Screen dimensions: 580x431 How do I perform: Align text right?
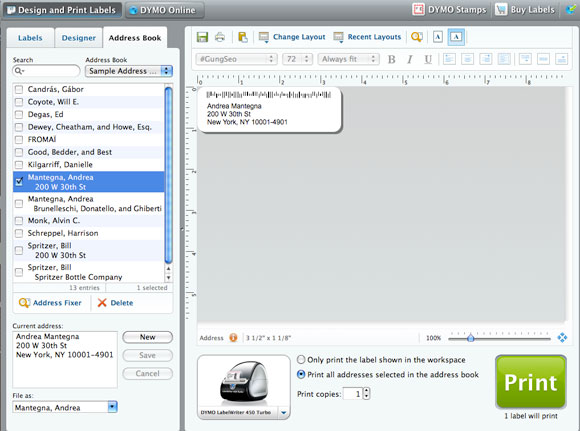click(x=486, y=59)
